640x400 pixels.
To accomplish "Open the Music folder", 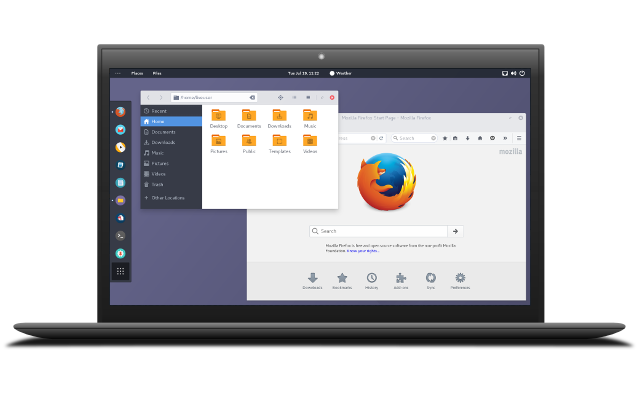I will coord(310,118).
